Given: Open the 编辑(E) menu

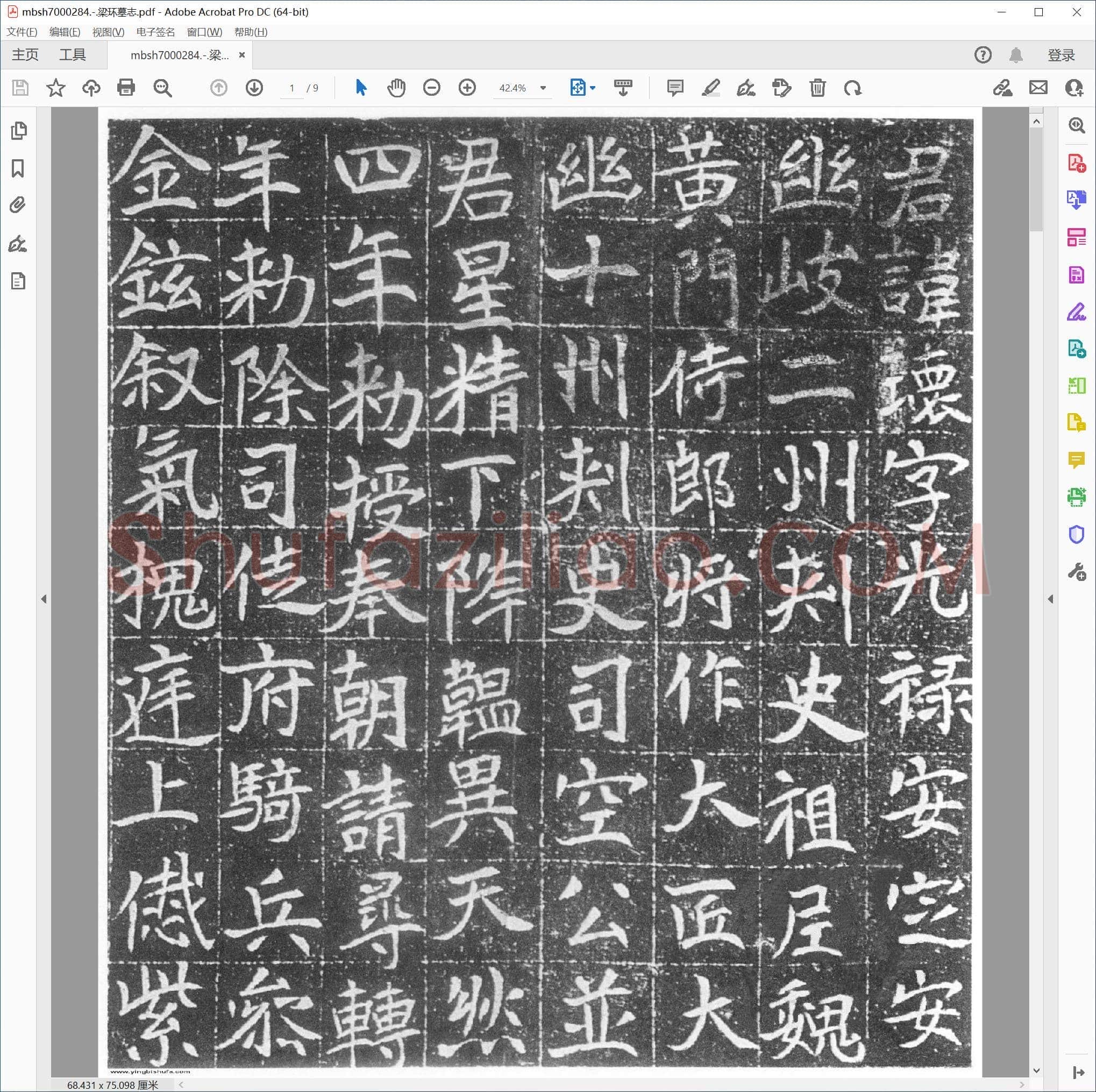Looking at the screenshot, I should tap(65, 32).
